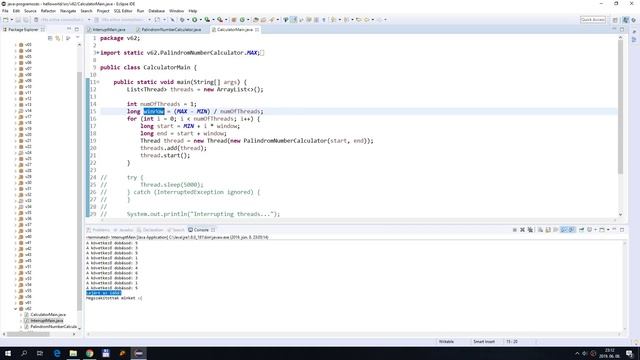The width and height of the screenshot is (640, 360).
Task: Toggle the main method fold on line 11
Action: pyautogui.click(x=98, y=82)
